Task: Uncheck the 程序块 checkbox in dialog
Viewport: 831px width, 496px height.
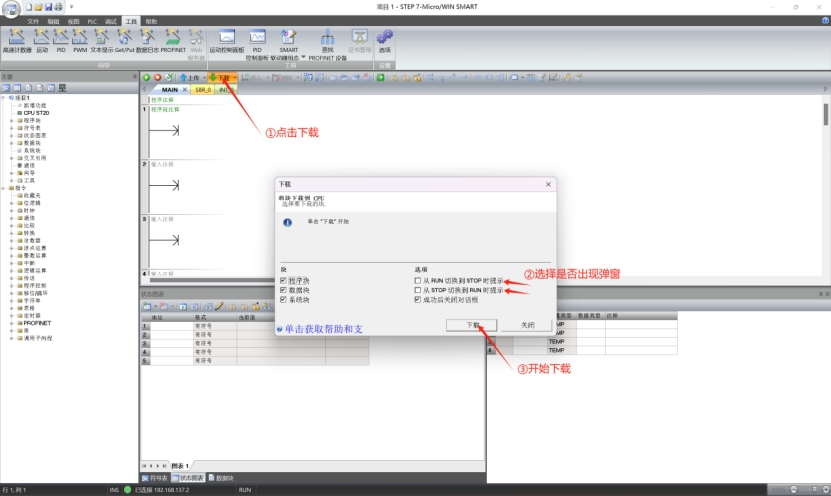Action: [x=284, y=281]
